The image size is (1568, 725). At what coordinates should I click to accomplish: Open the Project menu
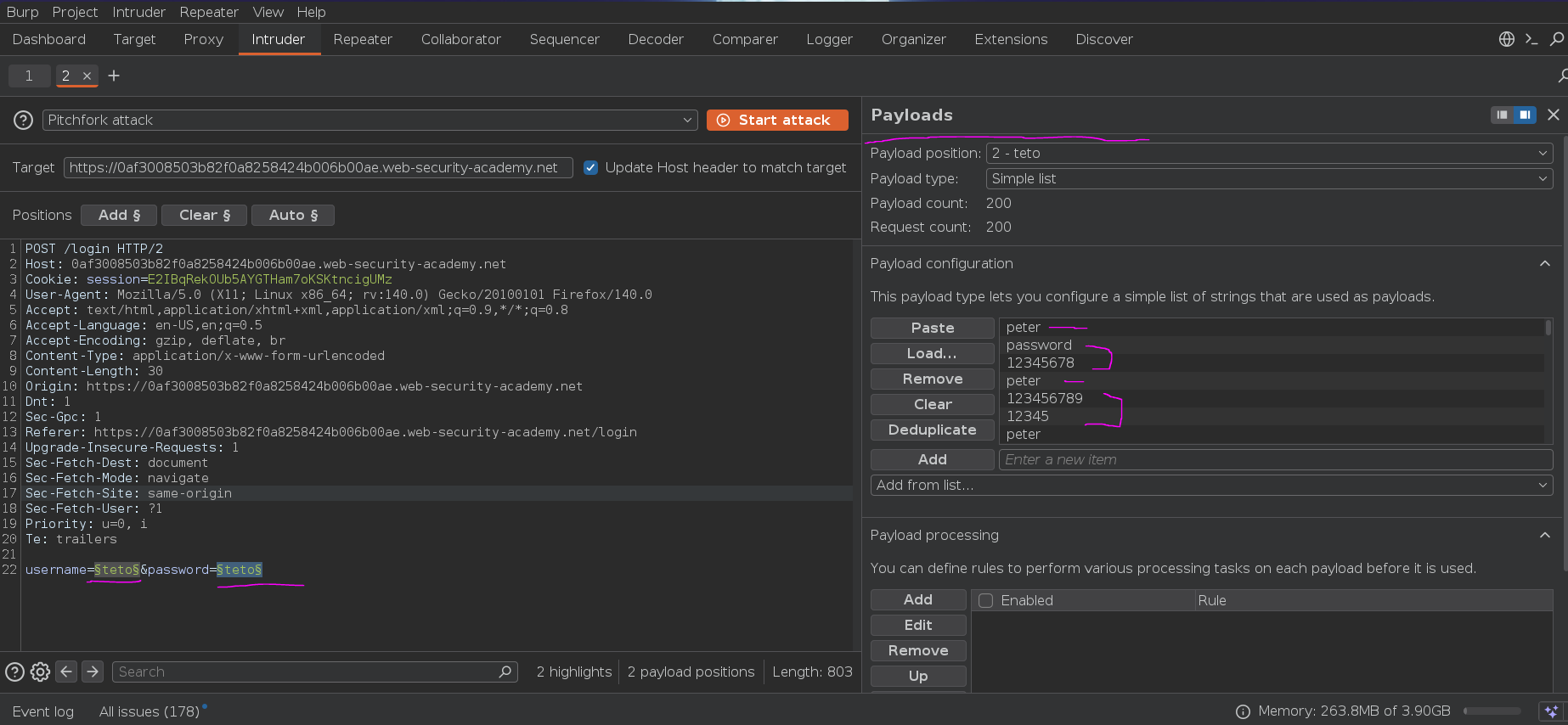click(75, 12)
